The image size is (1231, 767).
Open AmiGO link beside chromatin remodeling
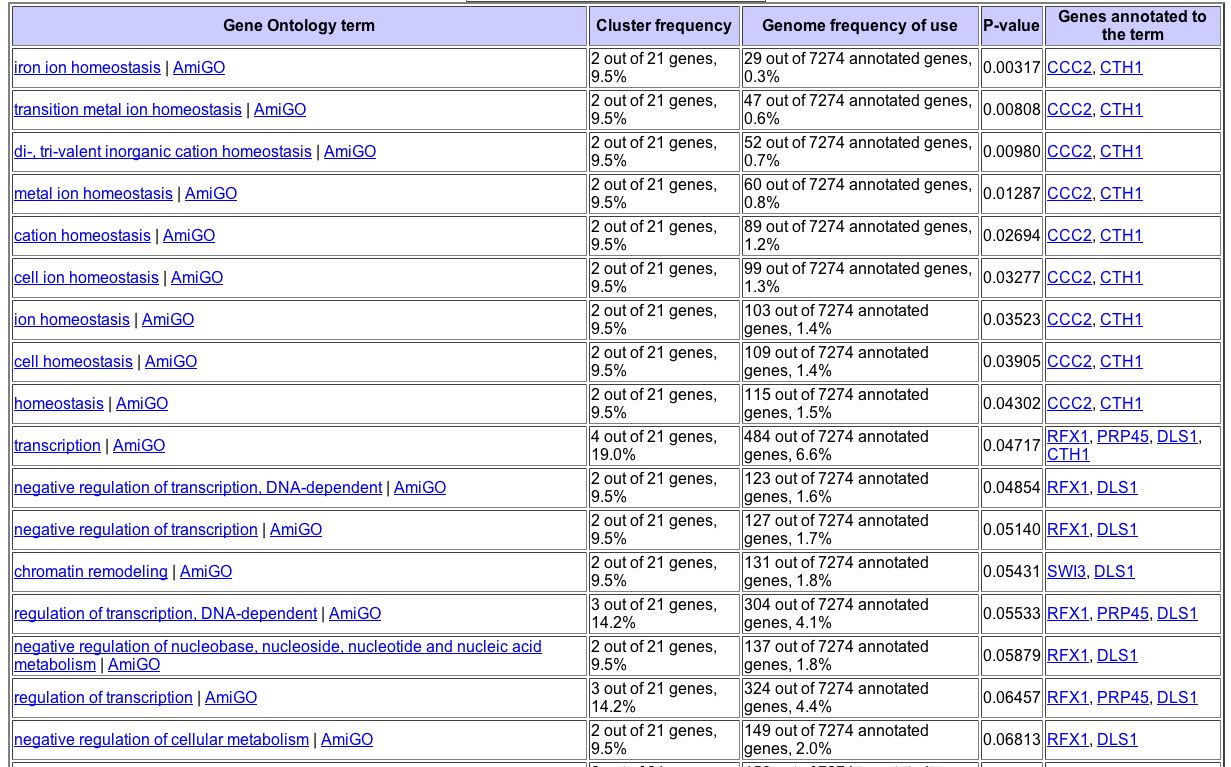[206, 572]
